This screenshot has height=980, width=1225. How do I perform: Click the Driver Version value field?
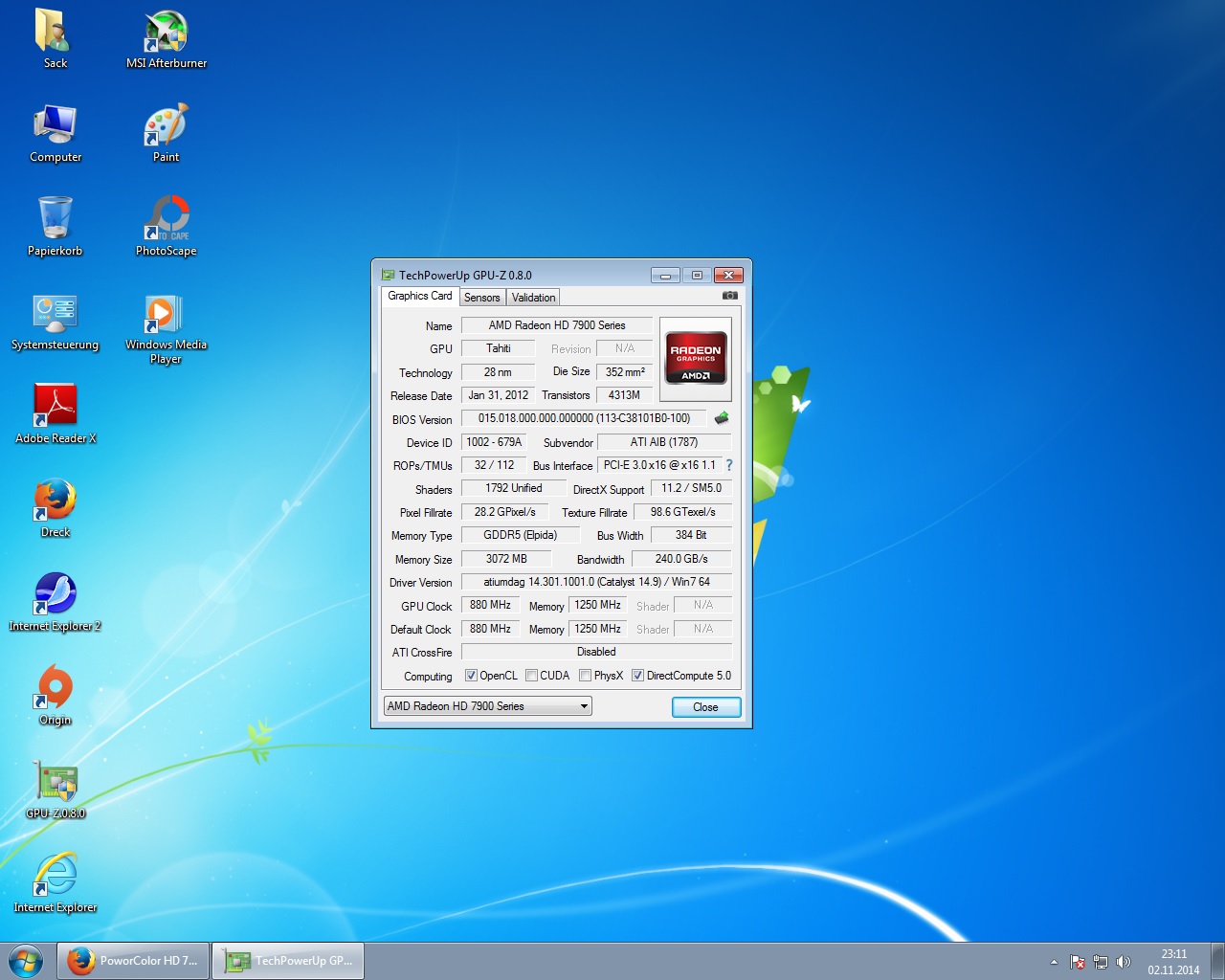point(596,582)
